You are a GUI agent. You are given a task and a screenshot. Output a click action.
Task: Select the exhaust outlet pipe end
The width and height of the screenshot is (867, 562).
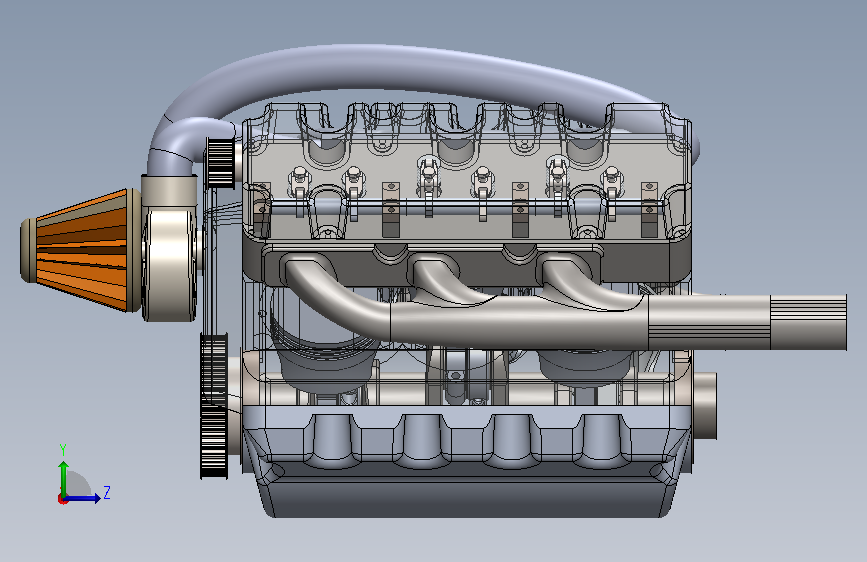[x=808, y=322]
